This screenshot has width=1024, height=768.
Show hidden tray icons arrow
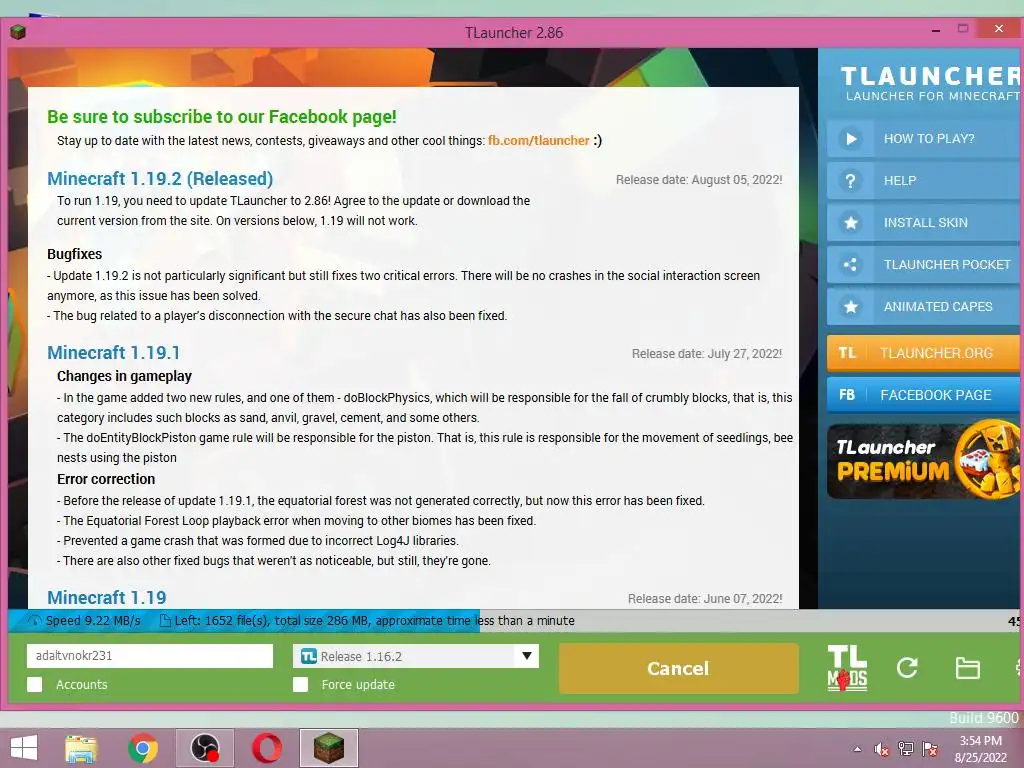point(857,749)
